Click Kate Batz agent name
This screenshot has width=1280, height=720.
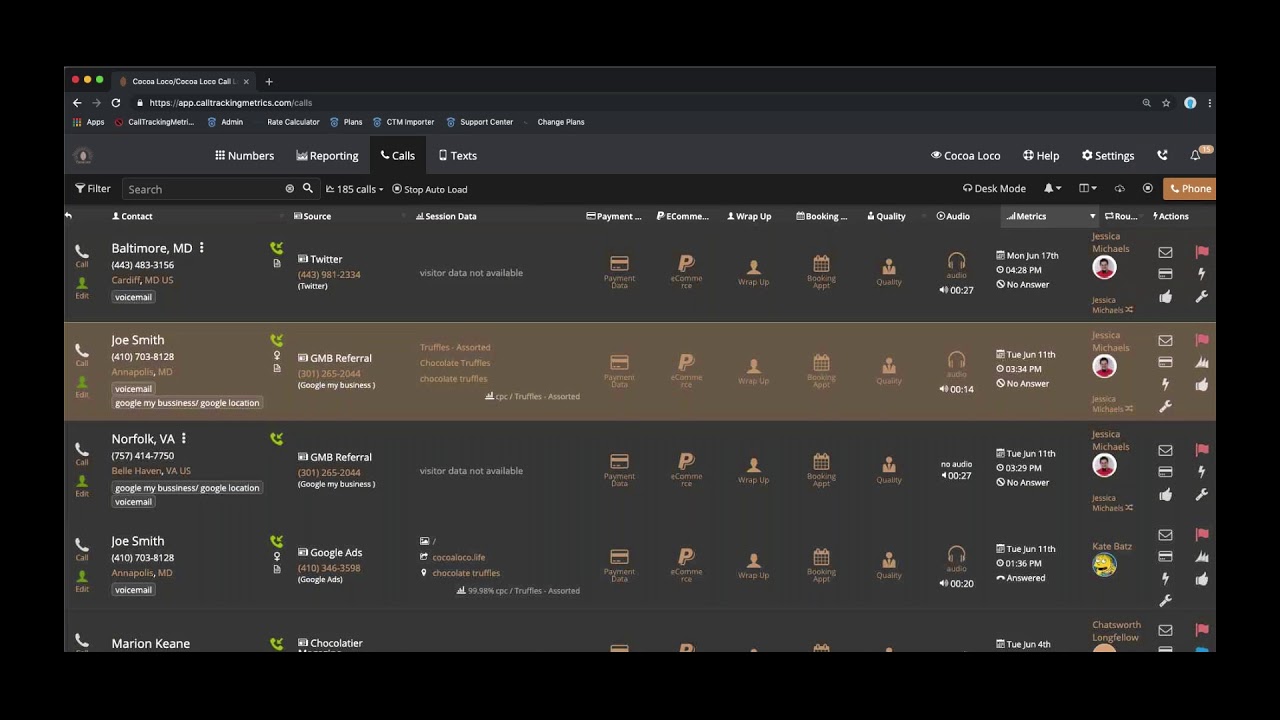(x=1112, y=546)
